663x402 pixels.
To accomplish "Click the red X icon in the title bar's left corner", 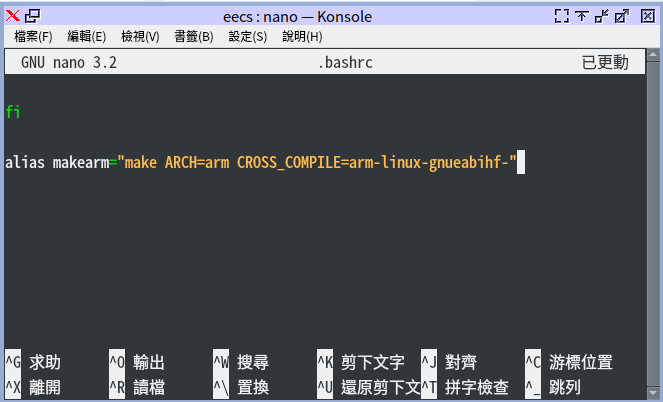I will coord(13,15).
